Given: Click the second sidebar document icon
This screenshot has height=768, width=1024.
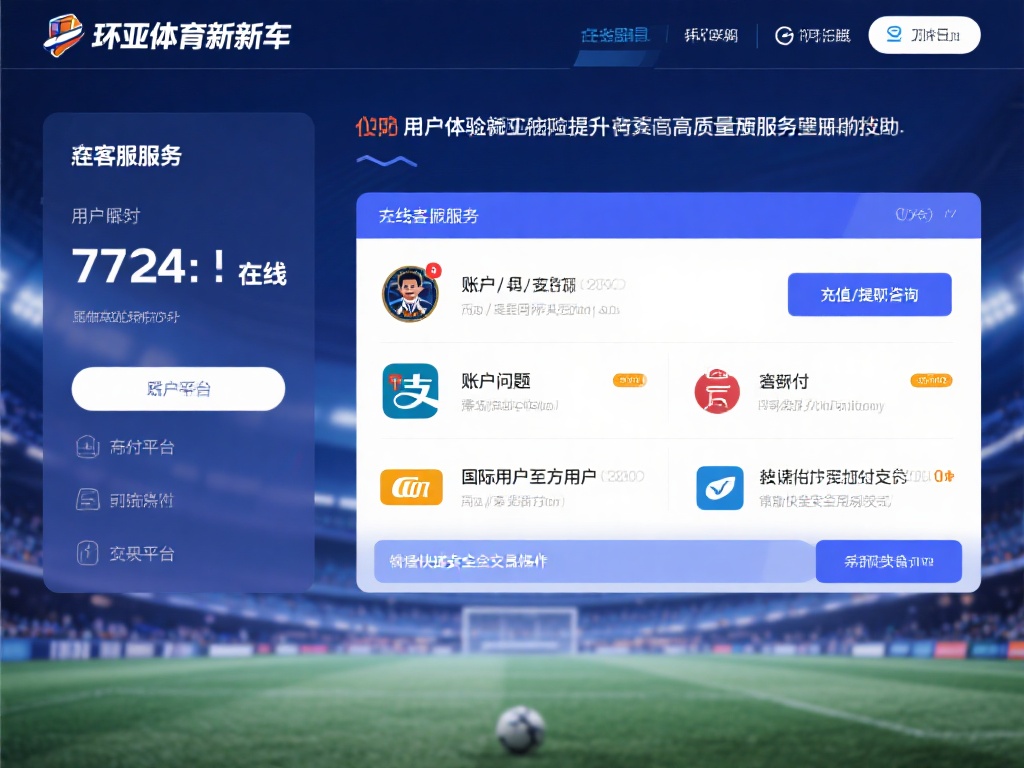Looking at the screenshot, I should tap(88, 500).
